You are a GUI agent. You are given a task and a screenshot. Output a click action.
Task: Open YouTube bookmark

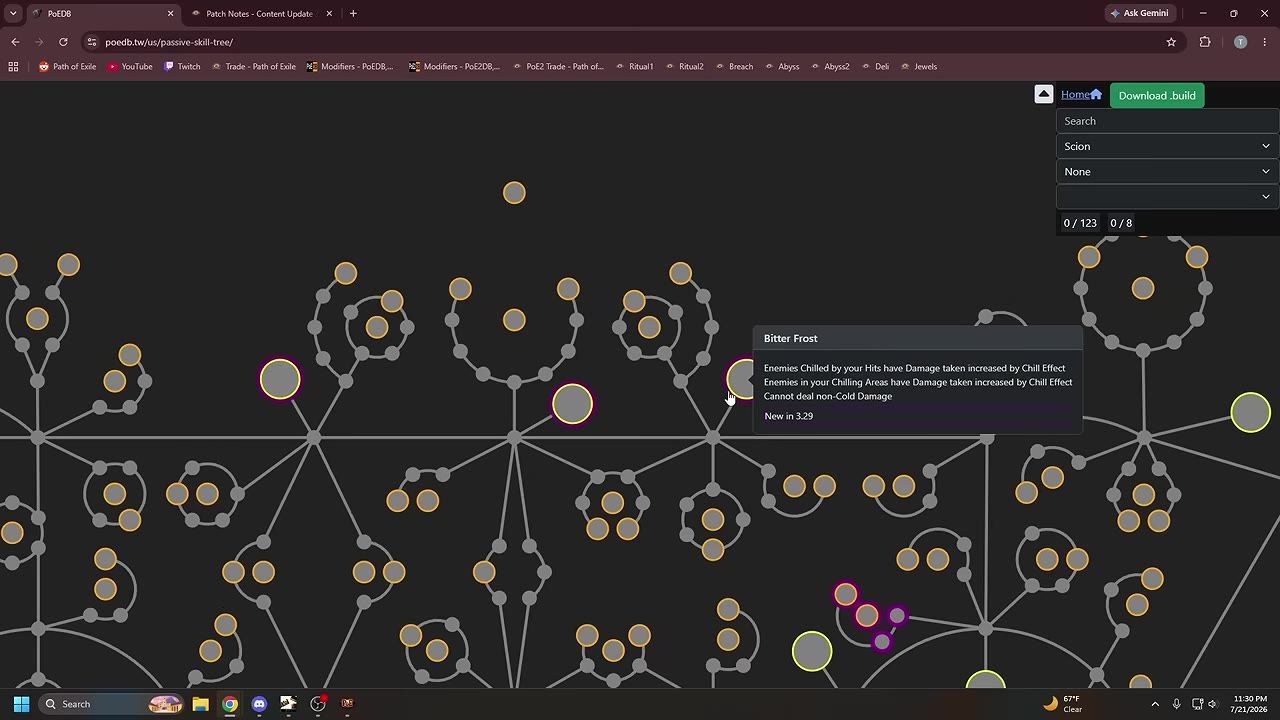point(130,67)
